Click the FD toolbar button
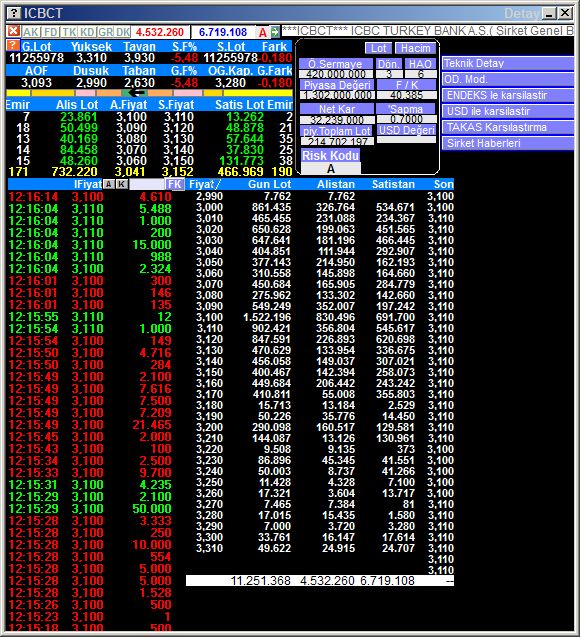The width and height of the screenshot is (580, 637). (x=51, y=32)
